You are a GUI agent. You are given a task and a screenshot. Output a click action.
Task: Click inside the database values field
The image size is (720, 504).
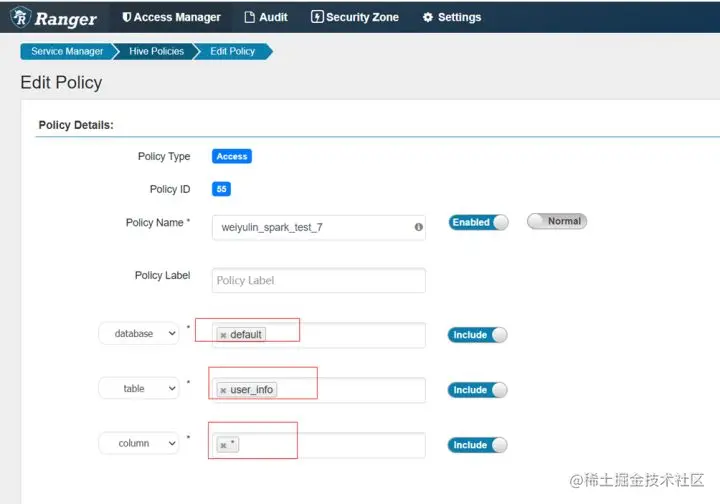(319, 335)
